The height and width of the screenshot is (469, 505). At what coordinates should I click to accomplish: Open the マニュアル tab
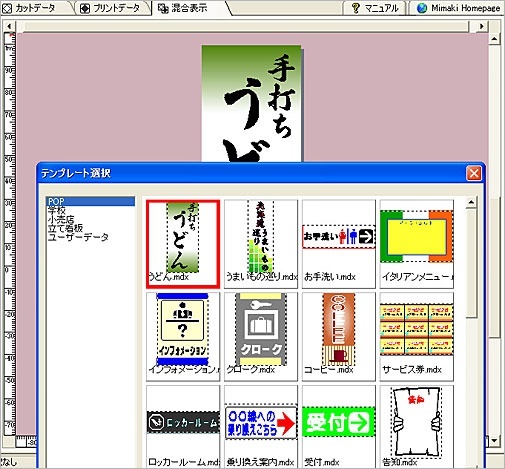click(x=375, y=8)
